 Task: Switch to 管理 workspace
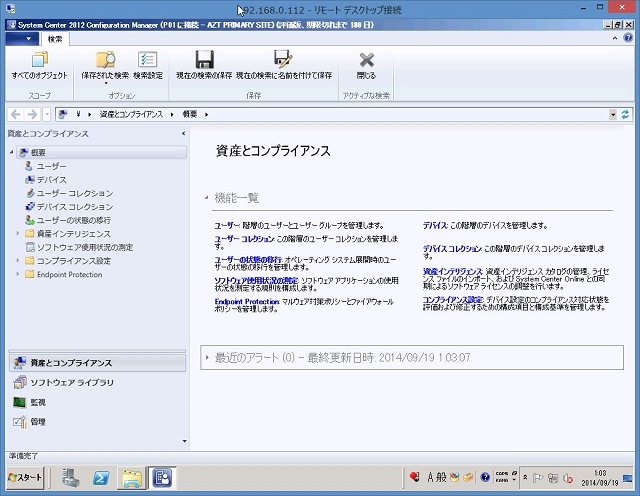pos(97,422)
